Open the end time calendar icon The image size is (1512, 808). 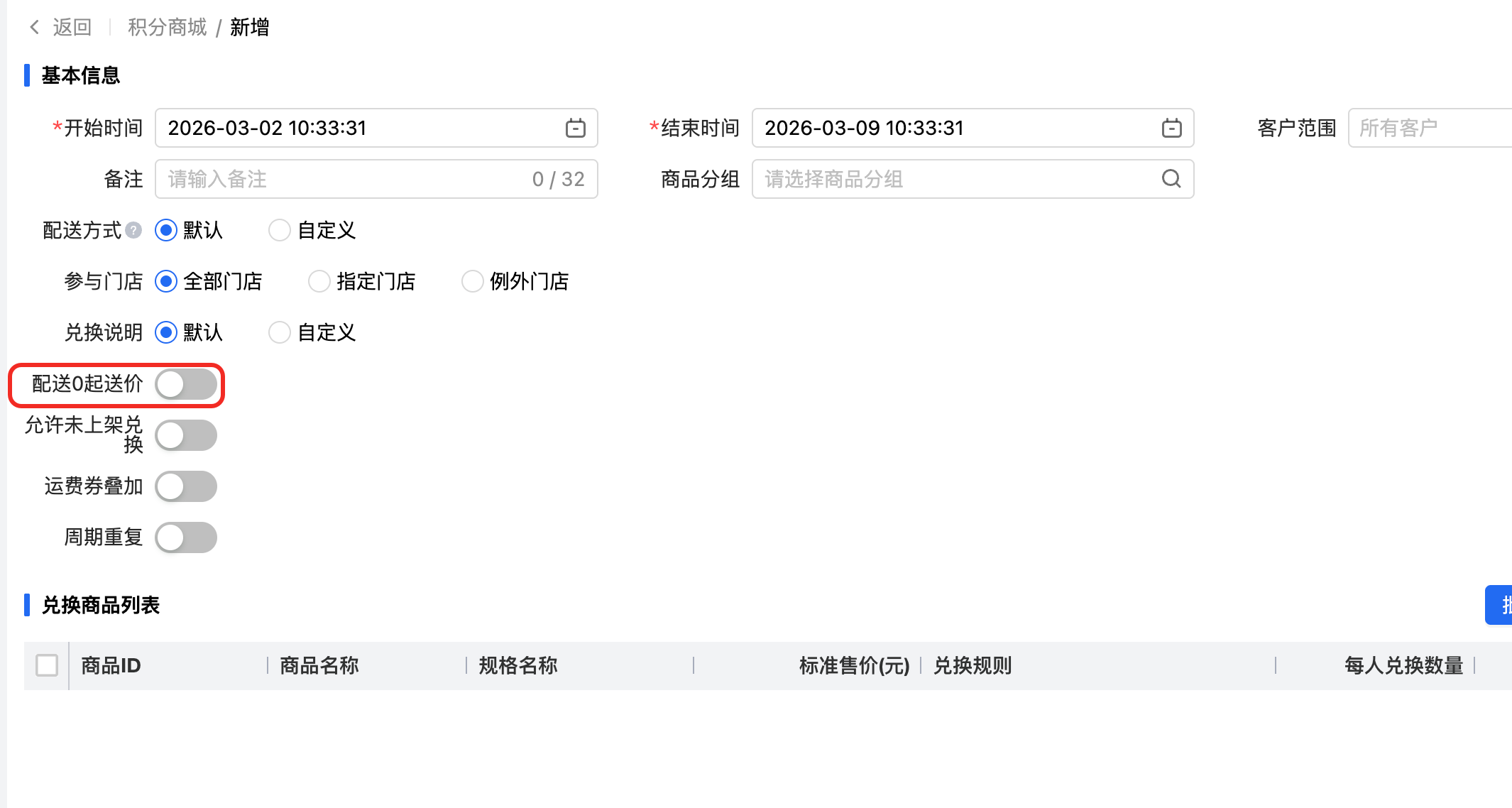point(1171,129)
